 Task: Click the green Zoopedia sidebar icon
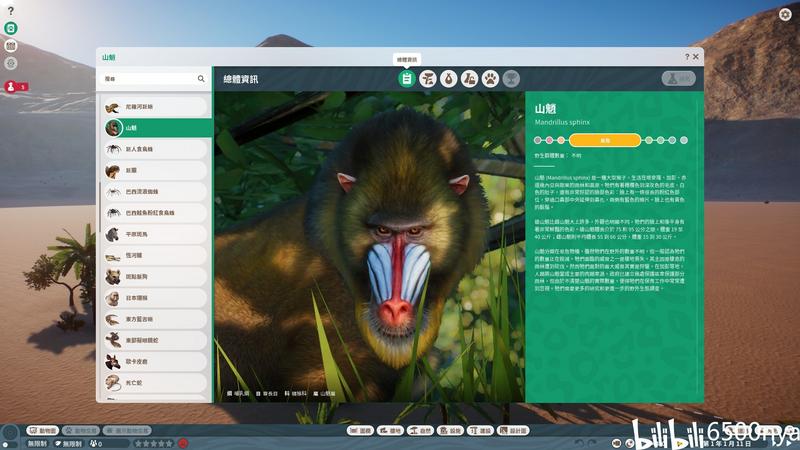(11, 28)
